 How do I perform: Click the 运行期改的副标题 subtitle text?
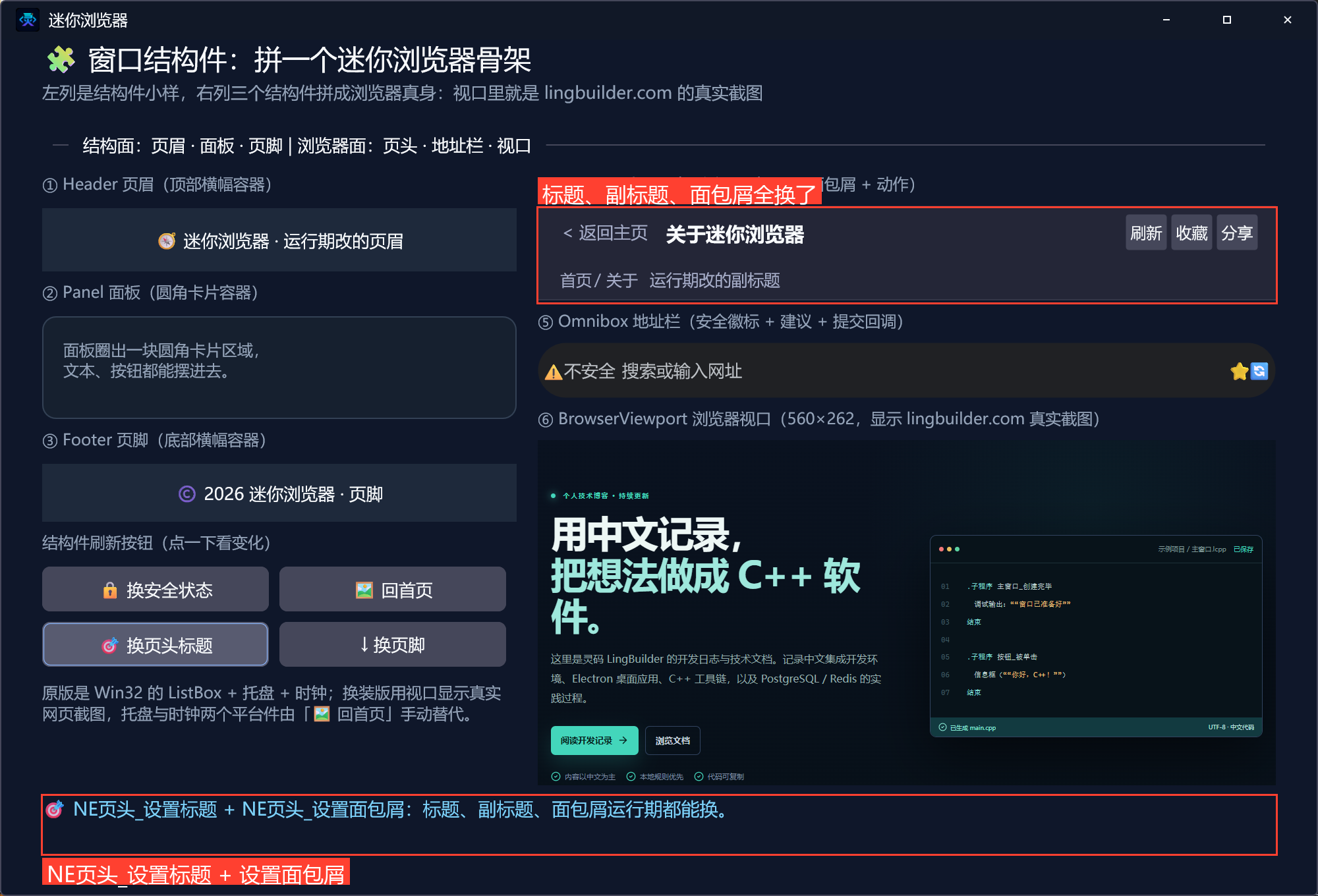tap(714, 281)
